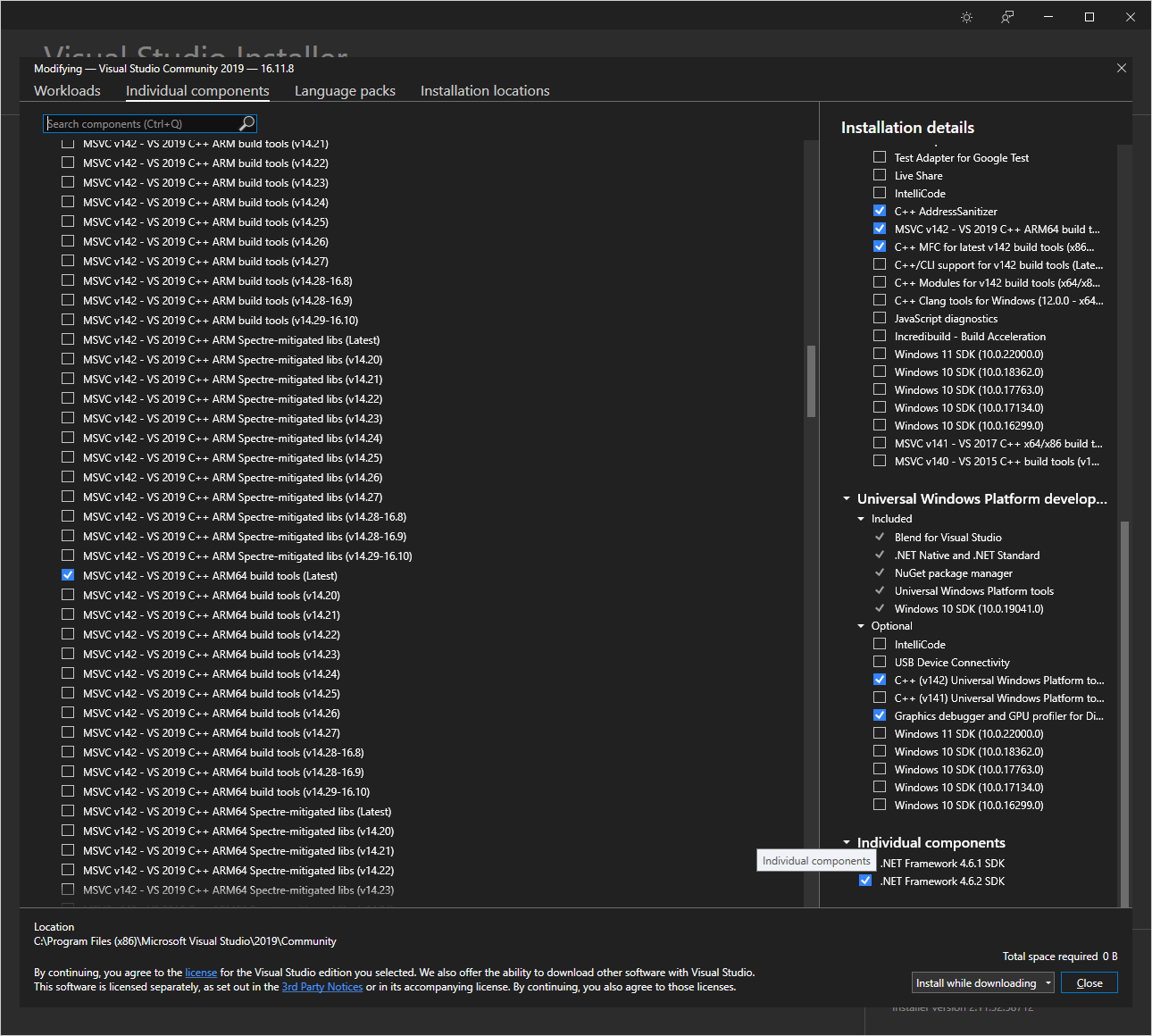Open the Install while downloading dropdown arrow
Screen dimensions: 1152x1036
[x=1048, y=982]
